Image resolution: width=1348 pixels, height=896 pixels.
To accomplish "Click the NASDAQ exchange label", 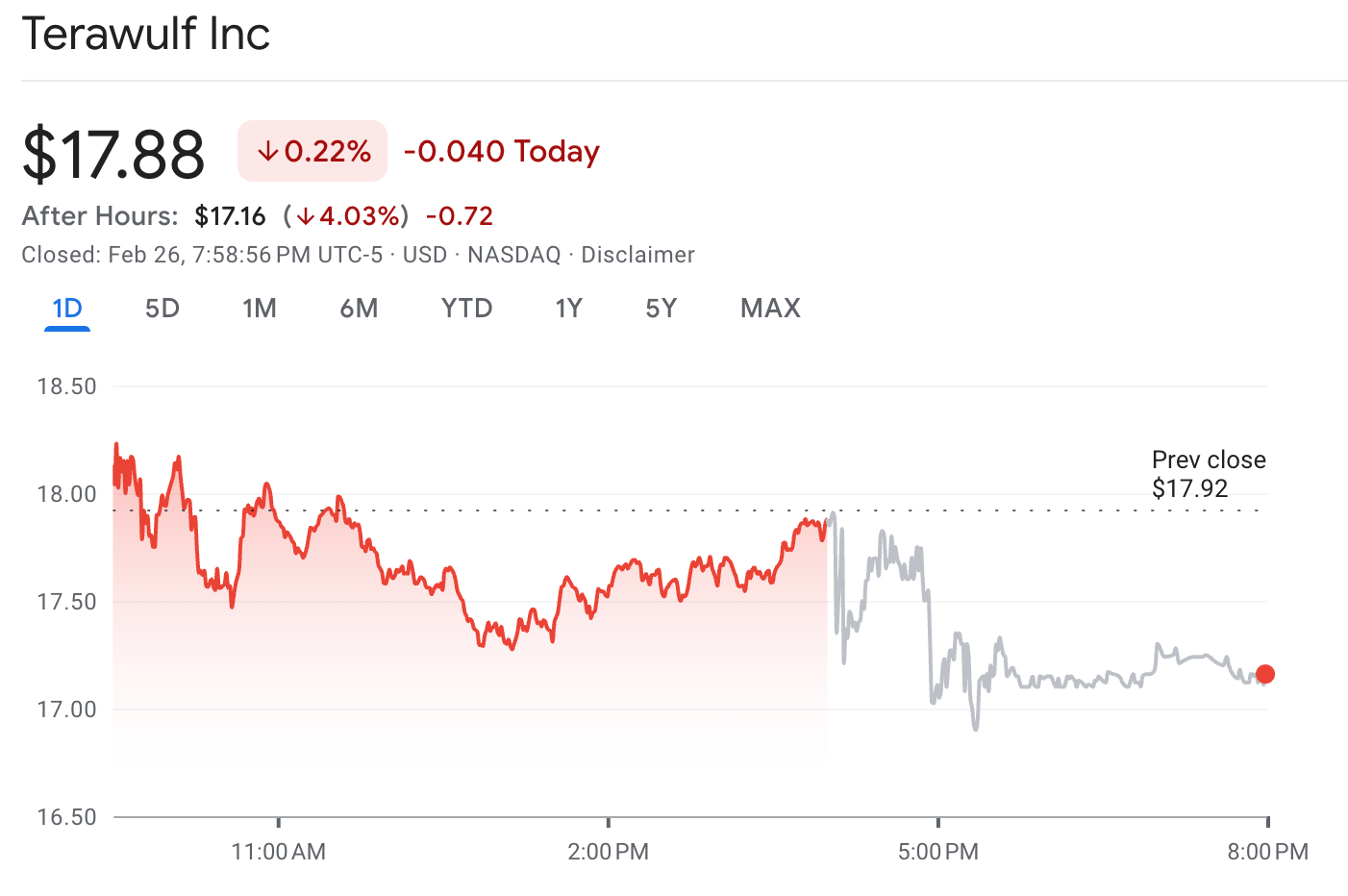I will coord(513,255).
